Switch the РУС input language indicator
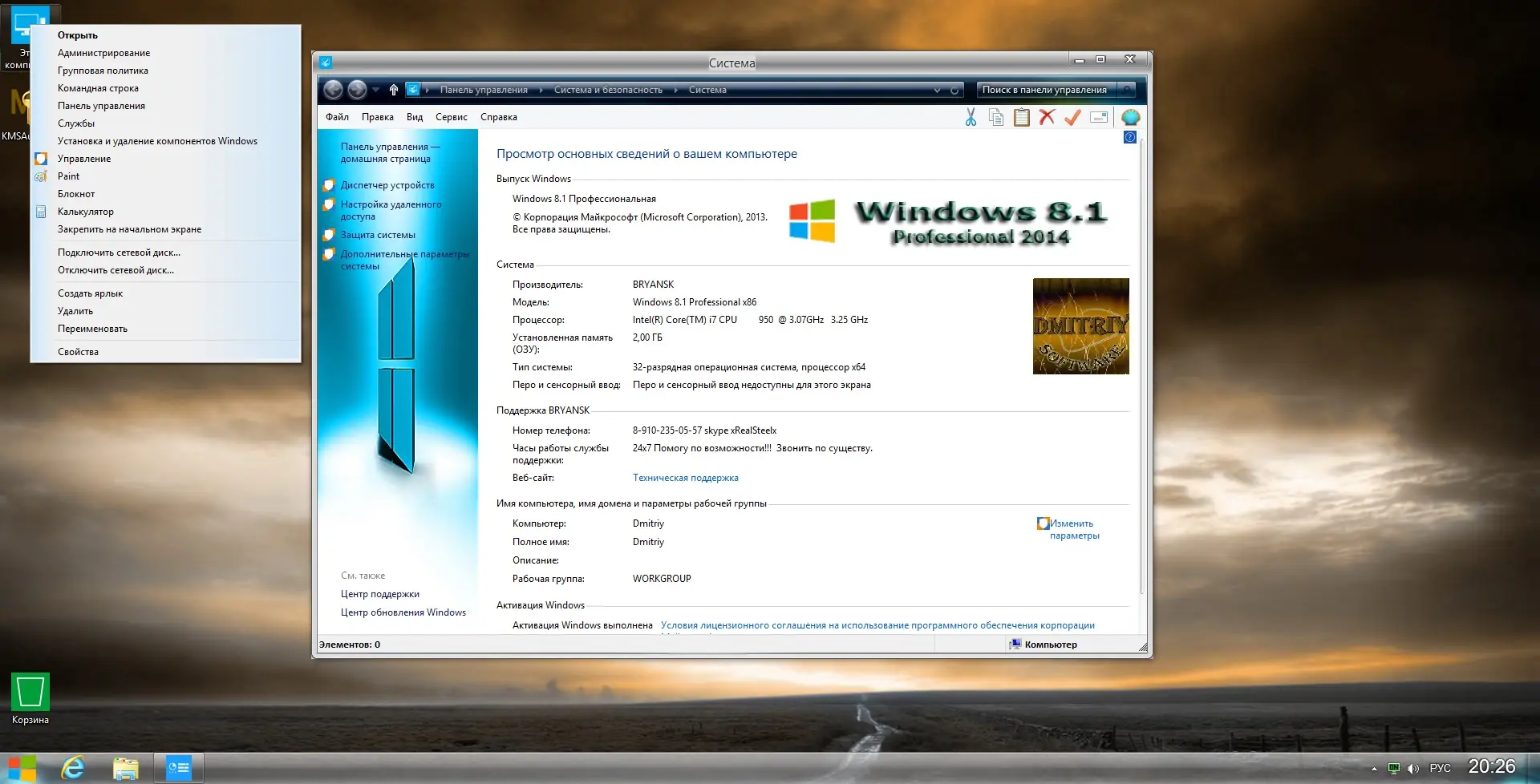 click(x=1441, y=768)
